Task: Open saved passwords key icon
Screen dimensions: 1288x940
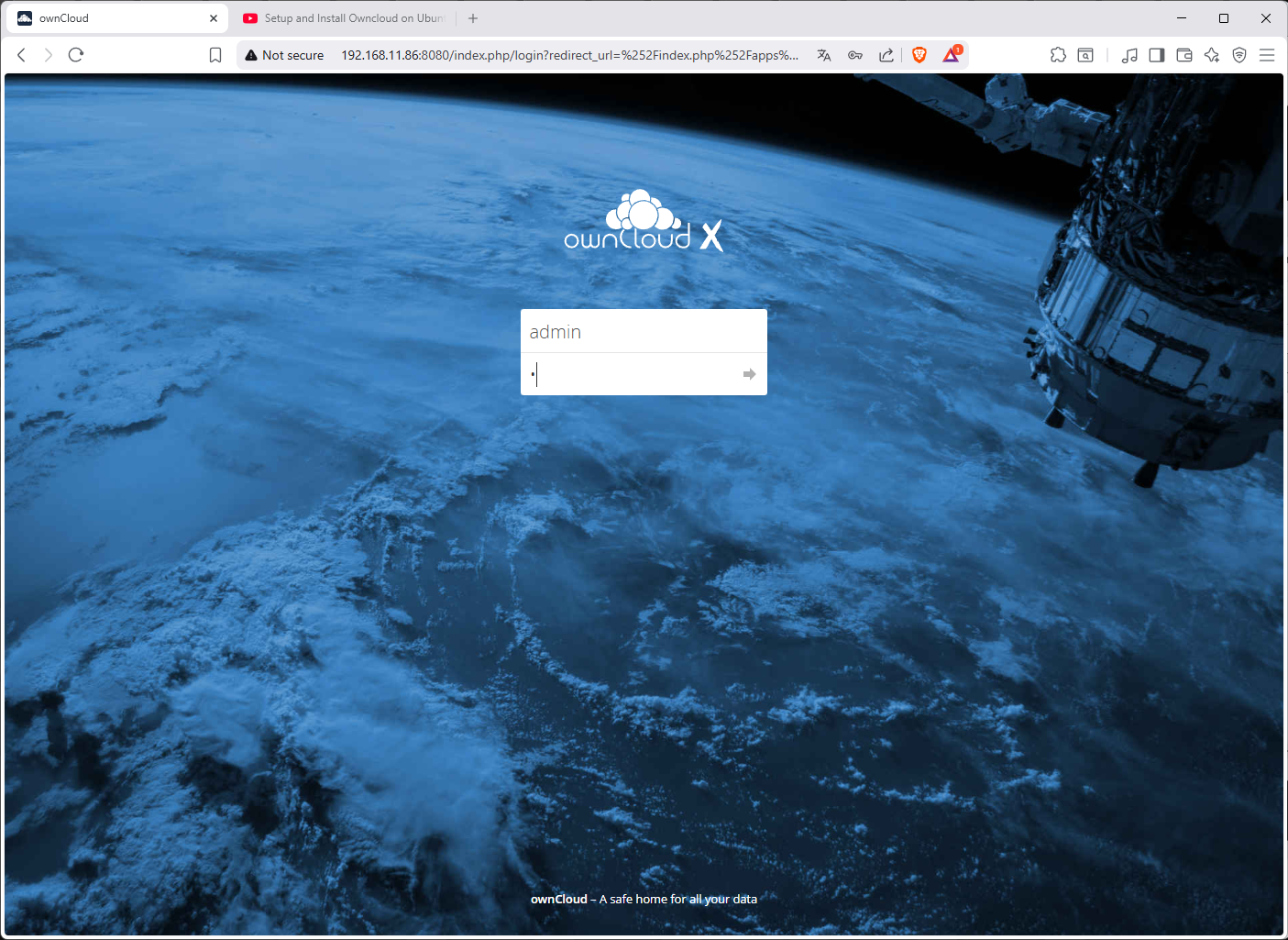Action: pos(855,55)
